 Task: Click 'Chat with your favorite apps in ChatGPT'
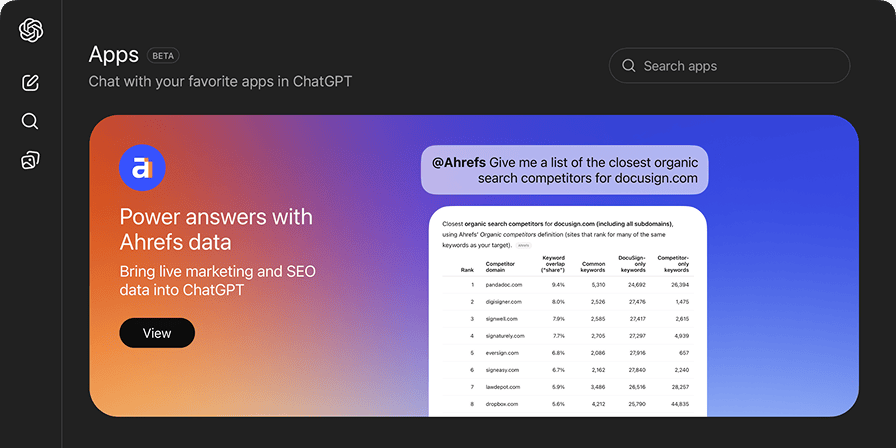click(220, 81)
